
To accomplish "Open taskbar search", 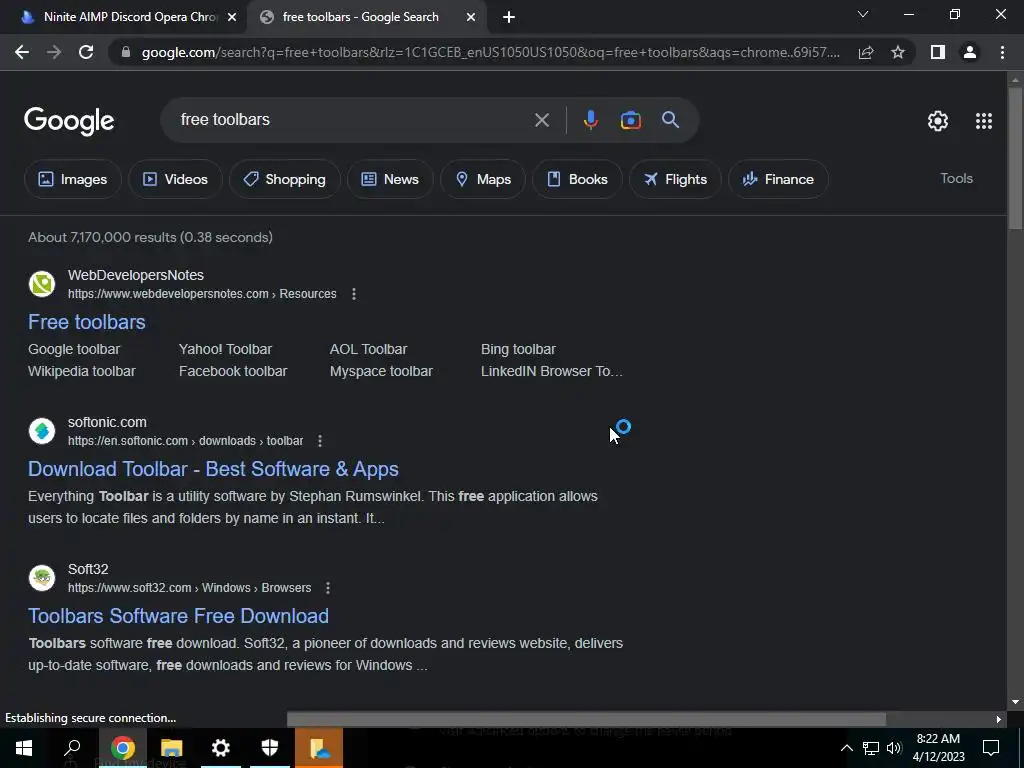I will pyautogui.click(x=72, y=748).
